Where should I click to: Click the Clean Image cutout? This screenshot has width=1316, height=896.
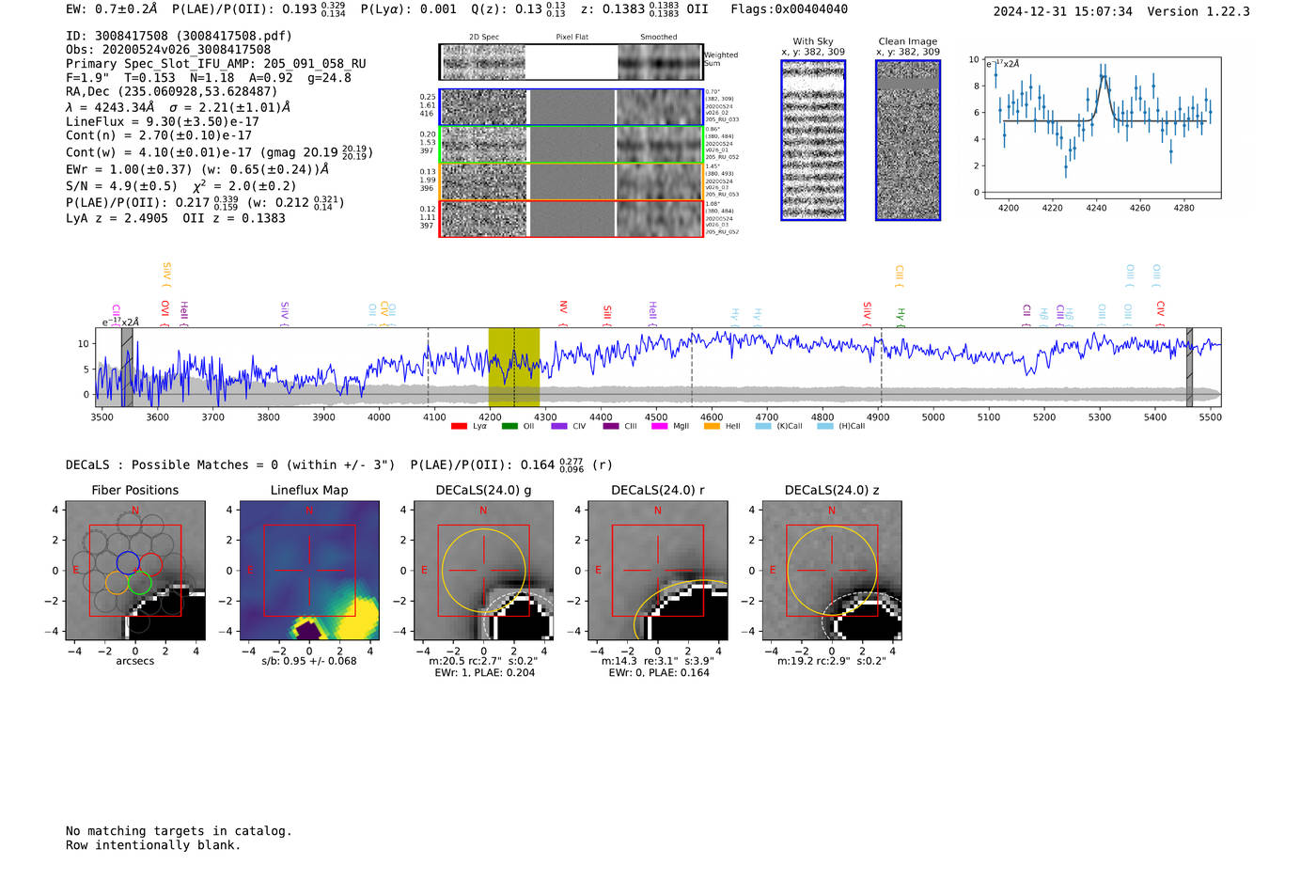tap(908, 140)
